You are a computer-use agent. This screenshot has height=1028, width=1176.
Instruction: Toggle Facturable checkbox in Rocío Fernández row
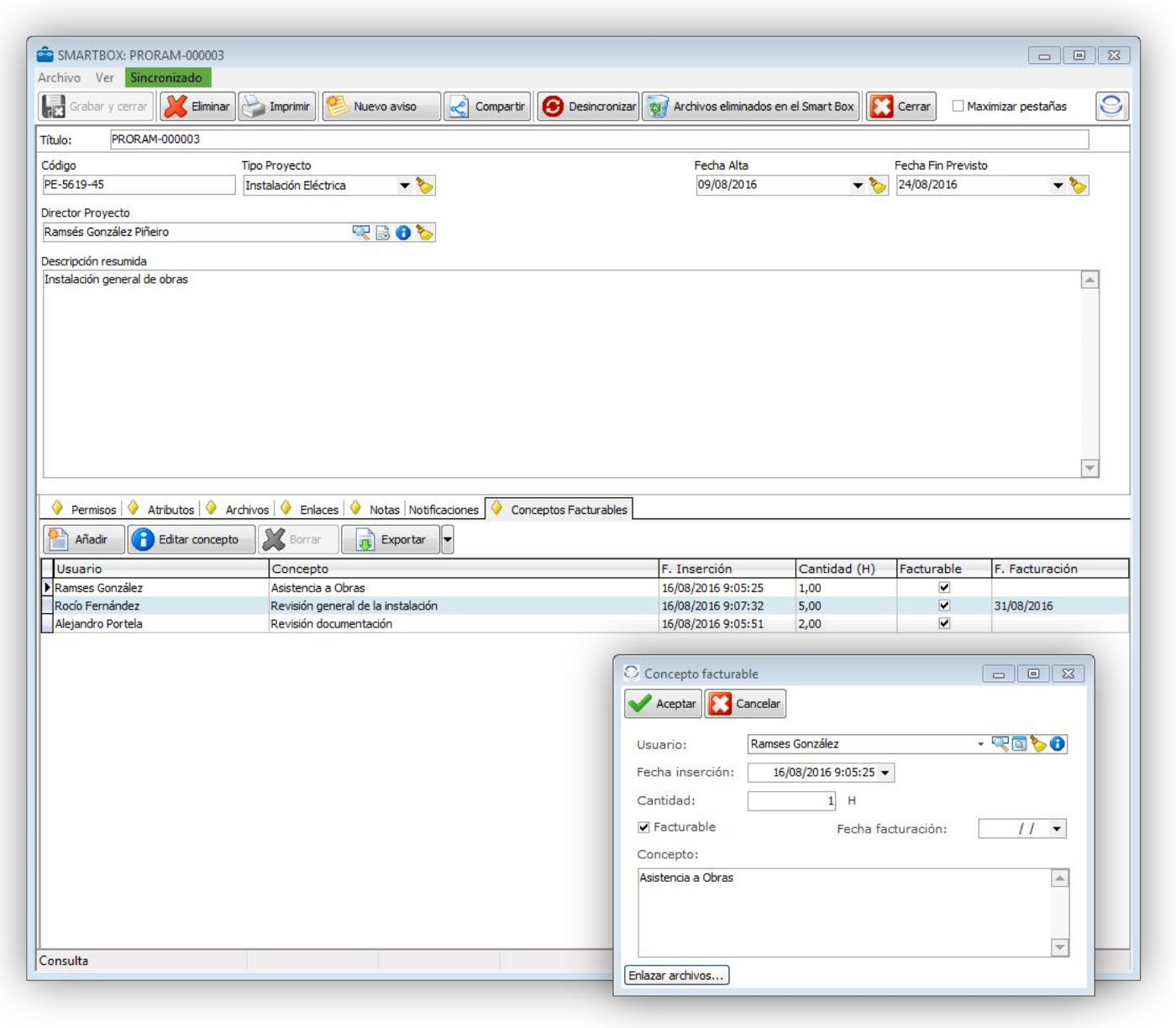(x=944, y=606)
